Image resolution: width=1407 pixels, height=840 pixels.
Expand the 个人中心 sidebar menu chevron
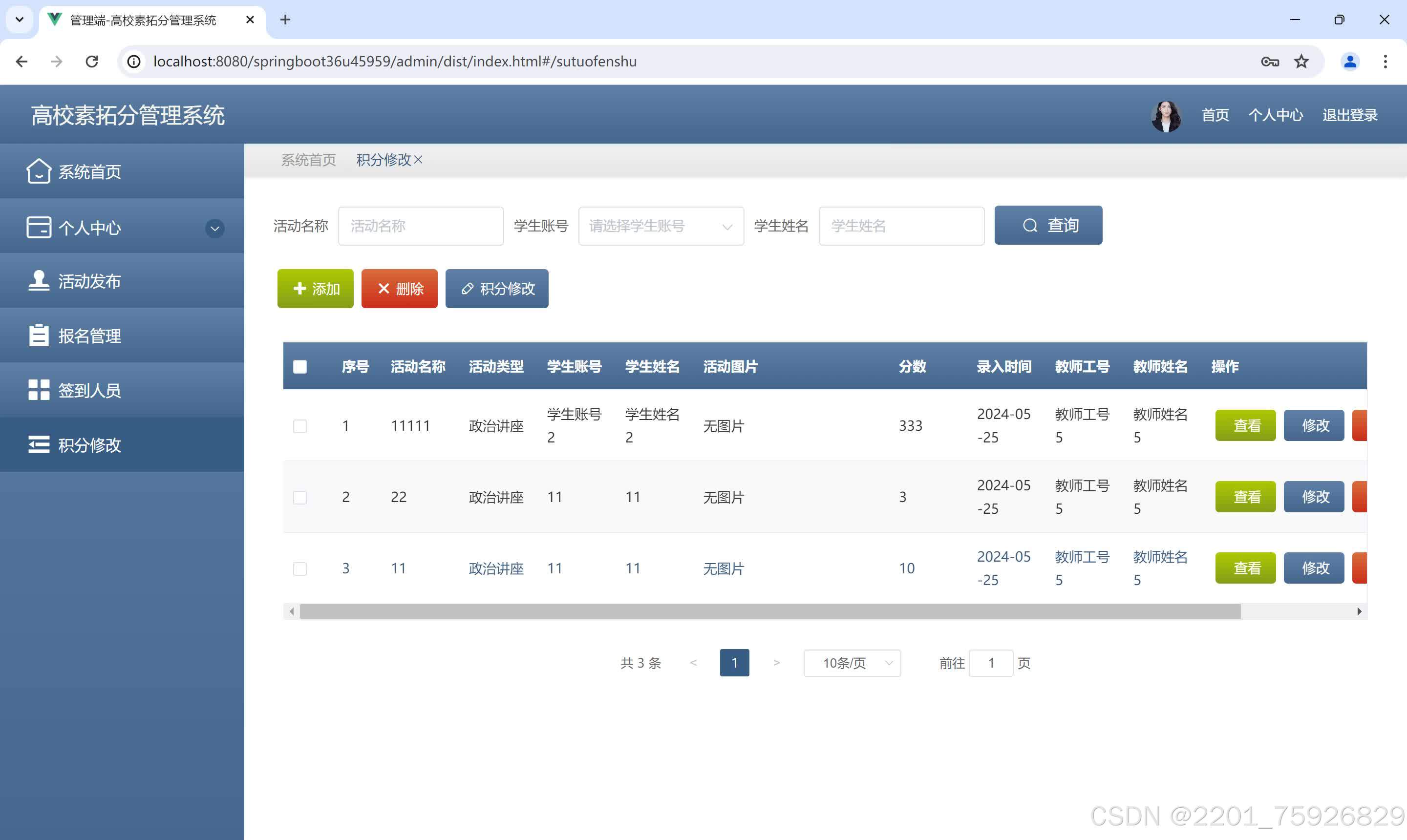214,228
